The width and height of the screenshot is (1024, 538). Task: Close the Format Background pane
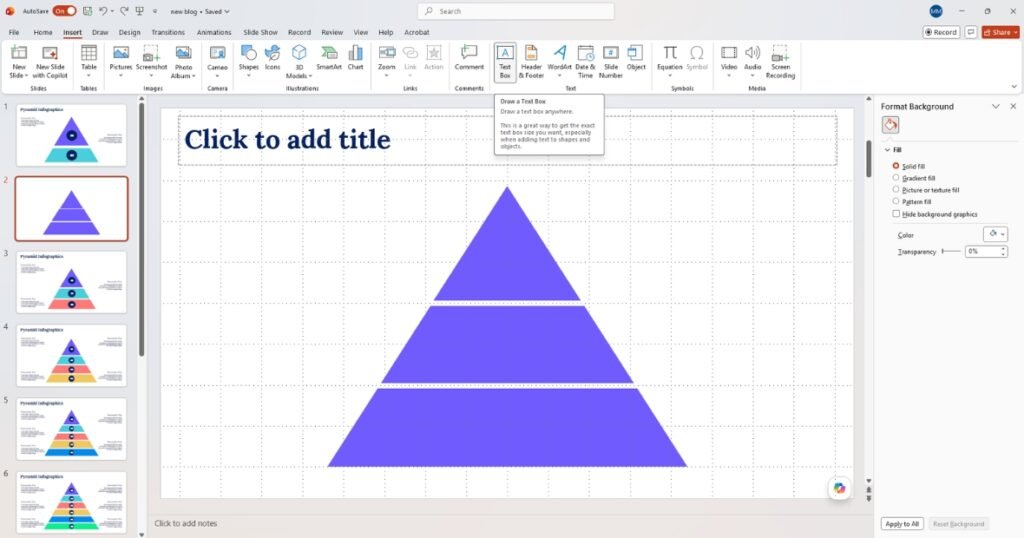tap(1013, 106)
